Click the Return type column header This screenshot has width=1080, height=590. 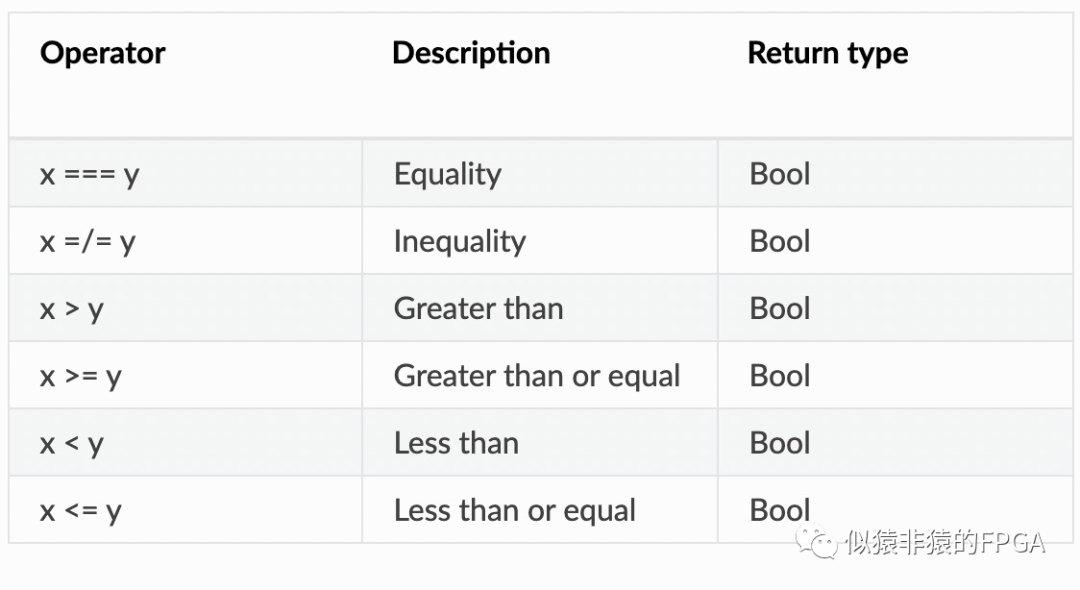coord(828,53)
